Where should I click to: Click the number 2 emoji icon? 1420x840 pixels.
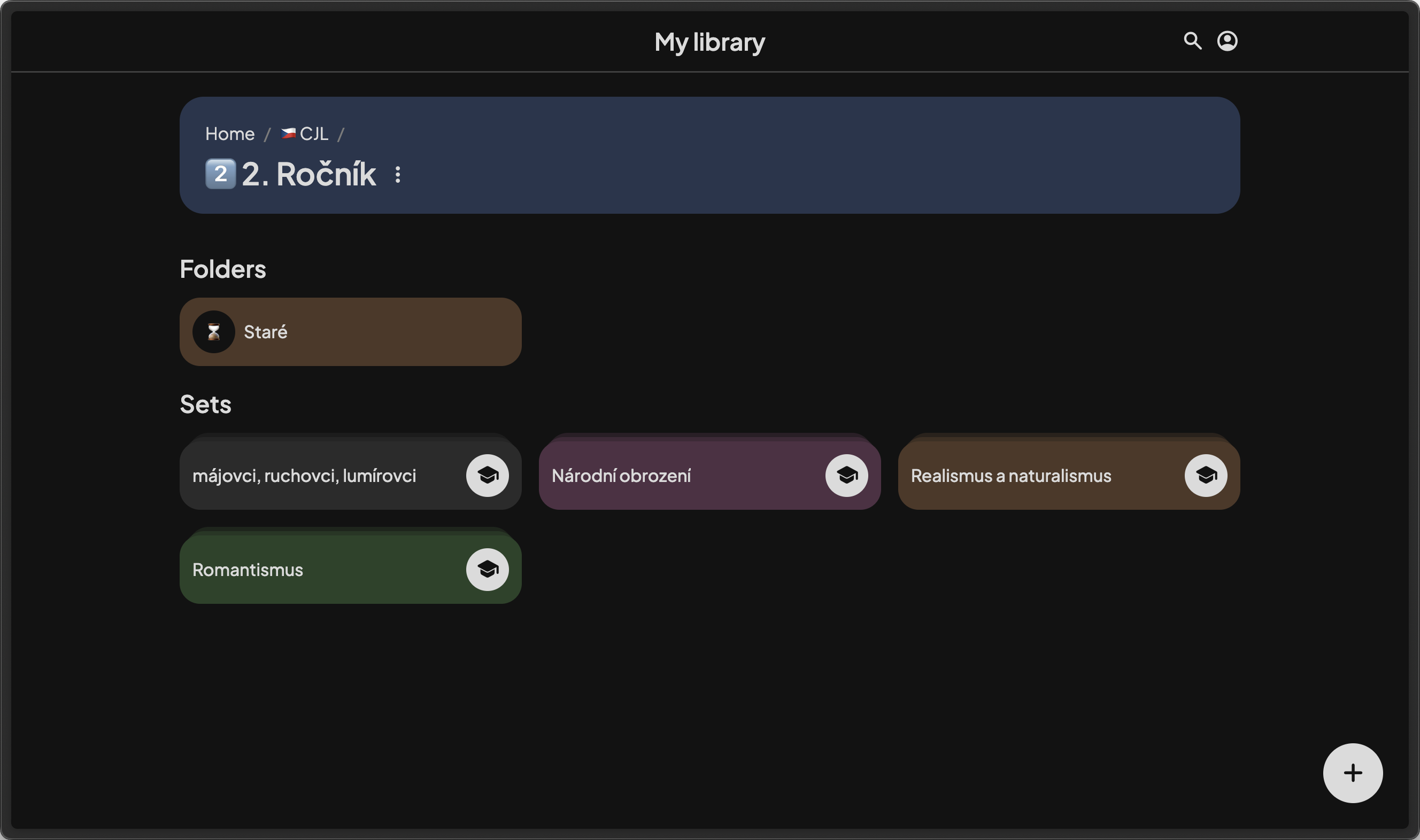pos(220,173)
